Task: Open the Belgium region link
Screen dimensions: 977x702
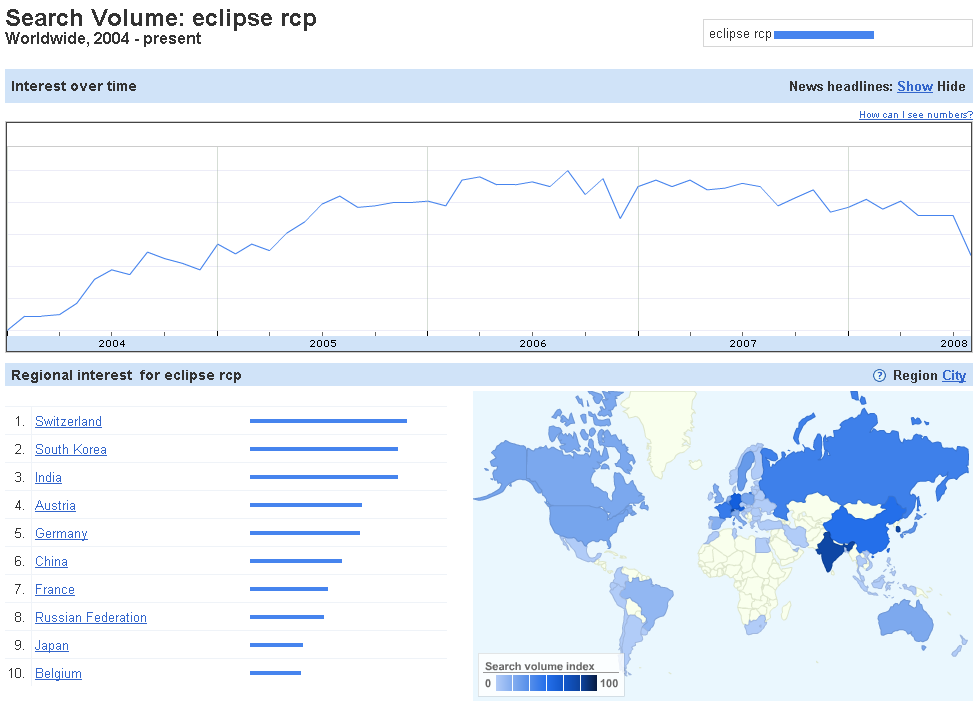Action: point(58,674)
